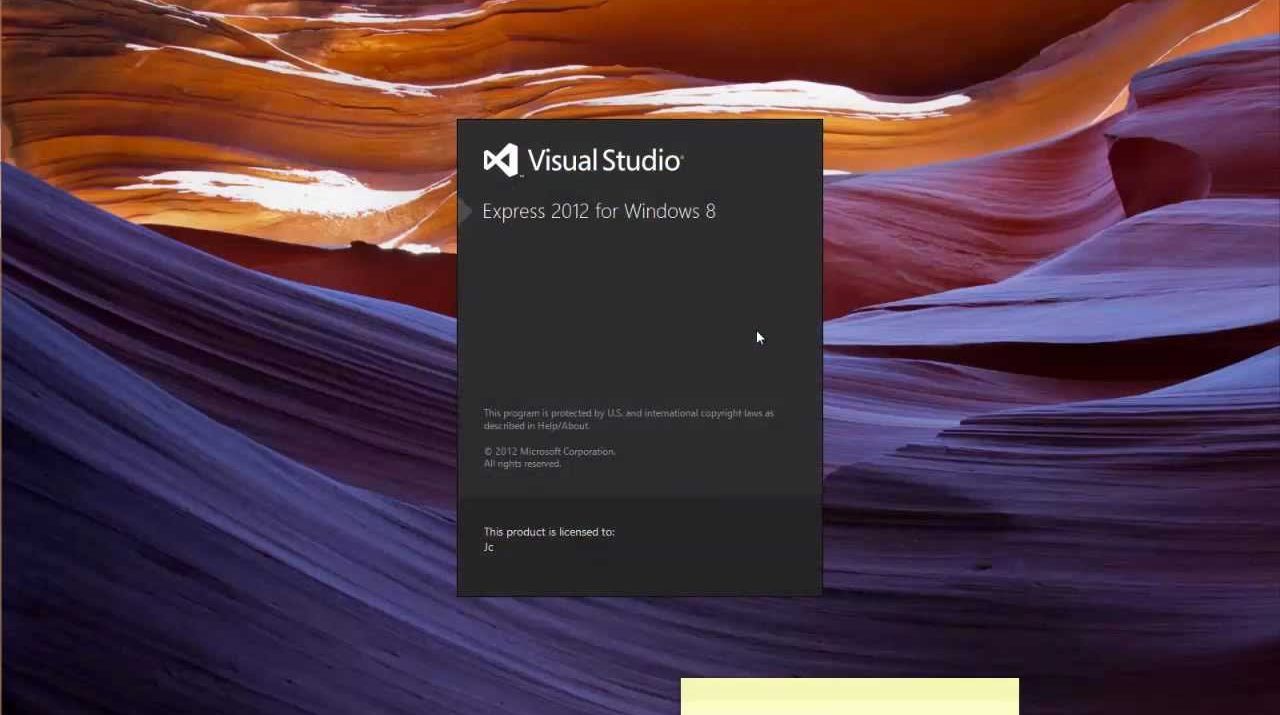Click the empty dark center of the splash screen

point(640,320)
